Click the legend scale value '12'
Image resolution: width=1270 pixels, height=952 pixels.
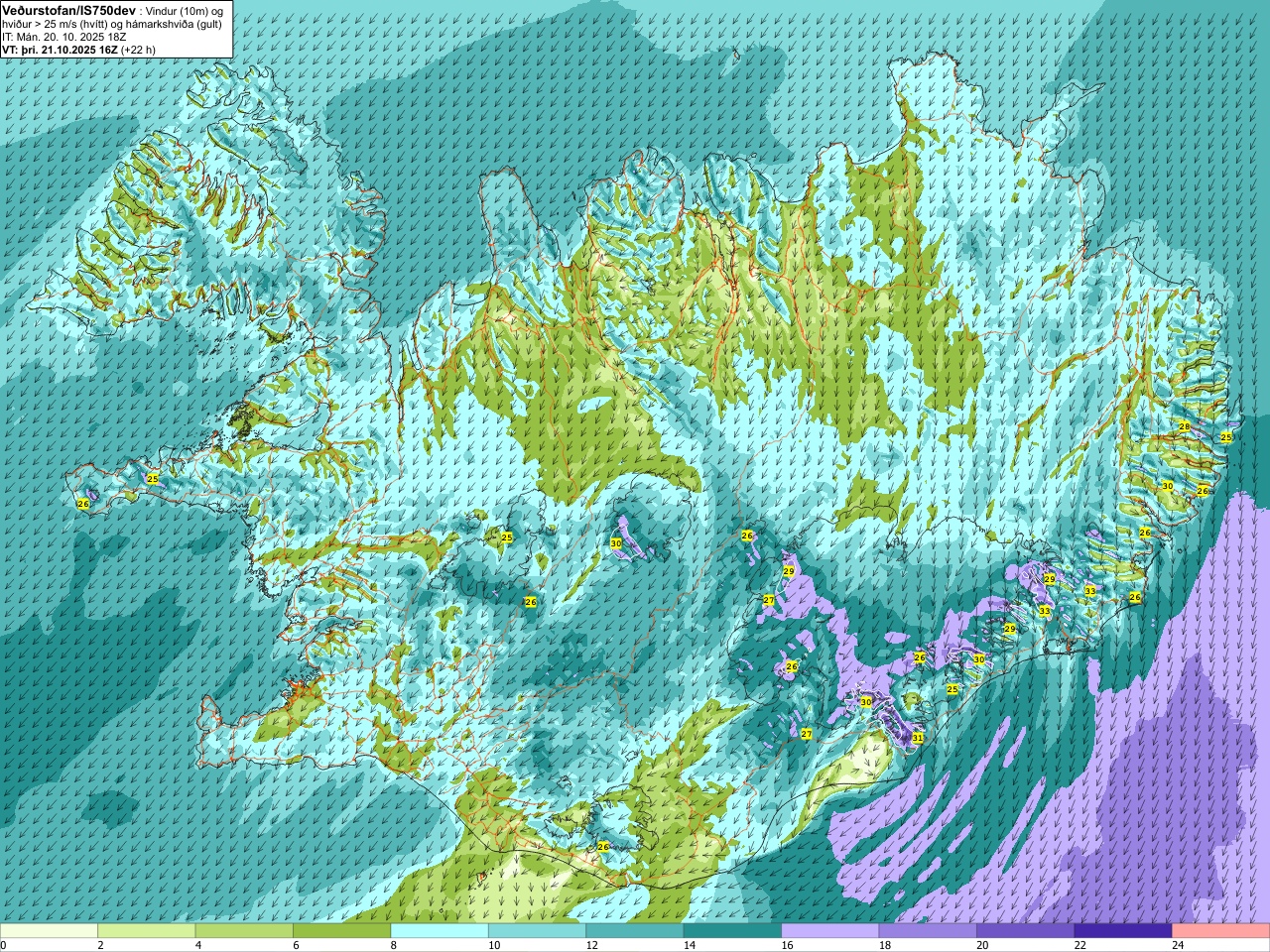point(591,945)
